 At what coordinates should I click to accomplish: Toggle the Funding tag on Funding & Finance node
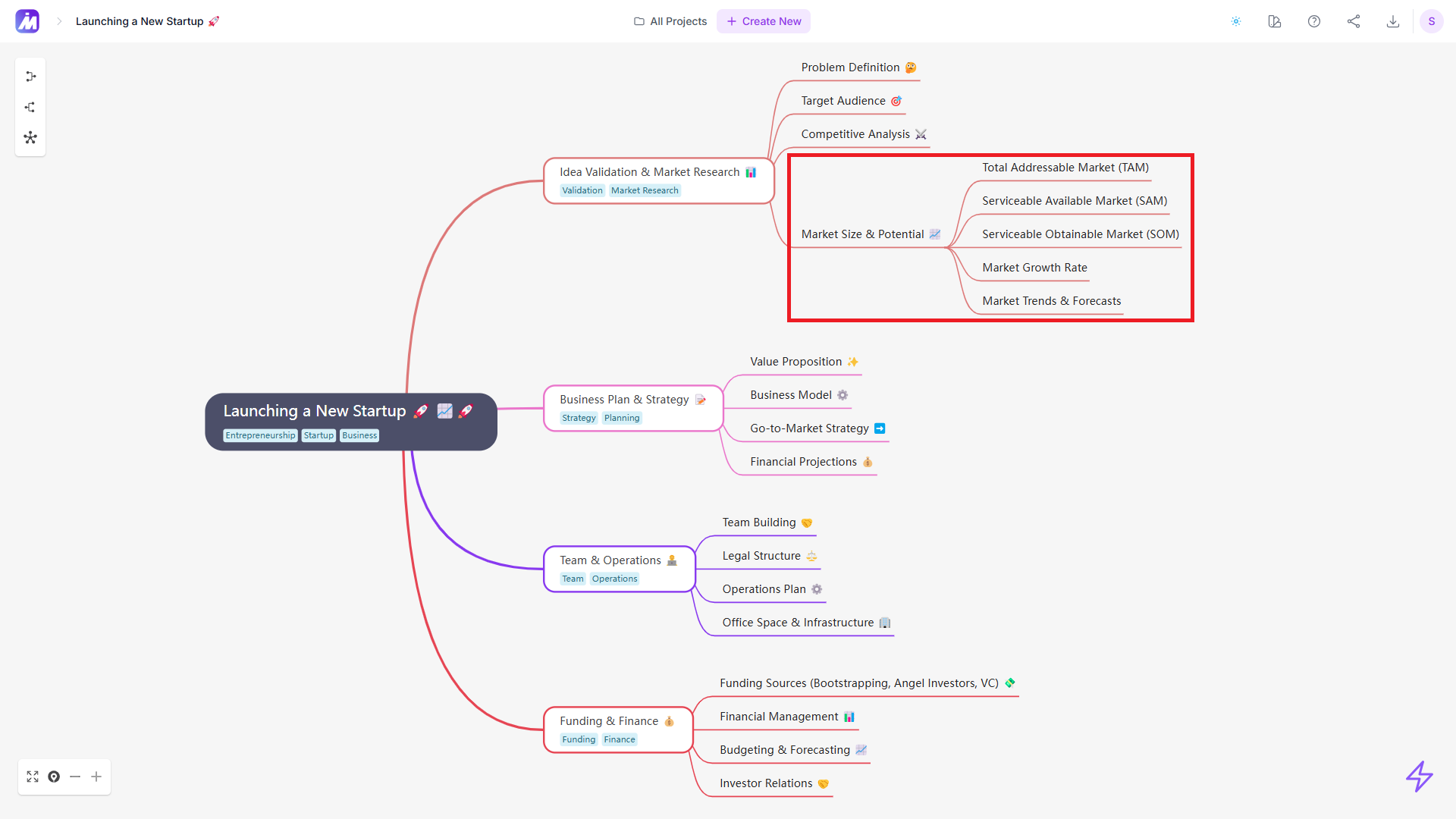(578, 738)
